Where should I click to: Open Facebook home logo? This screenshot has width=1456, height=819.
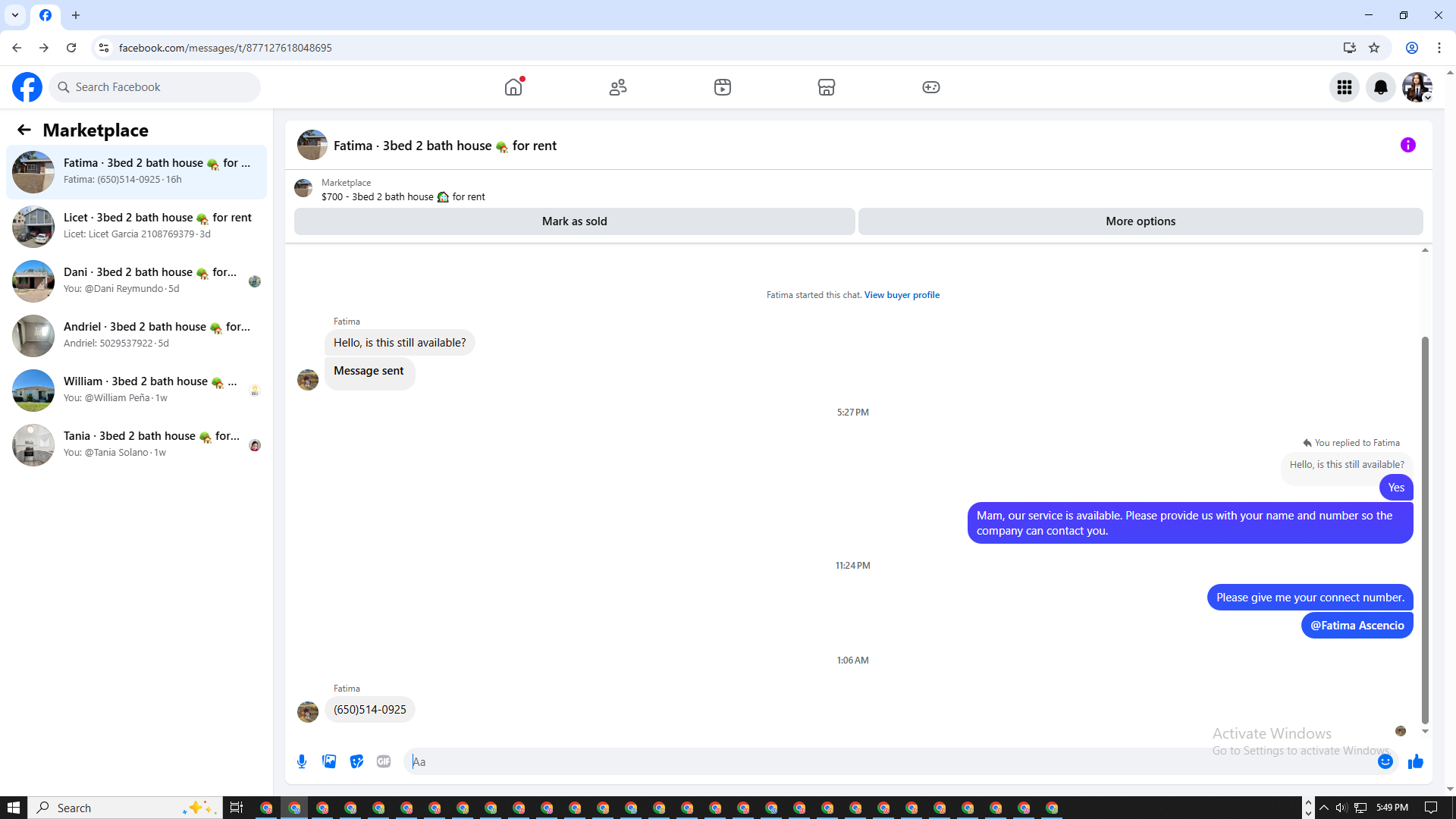27,87
